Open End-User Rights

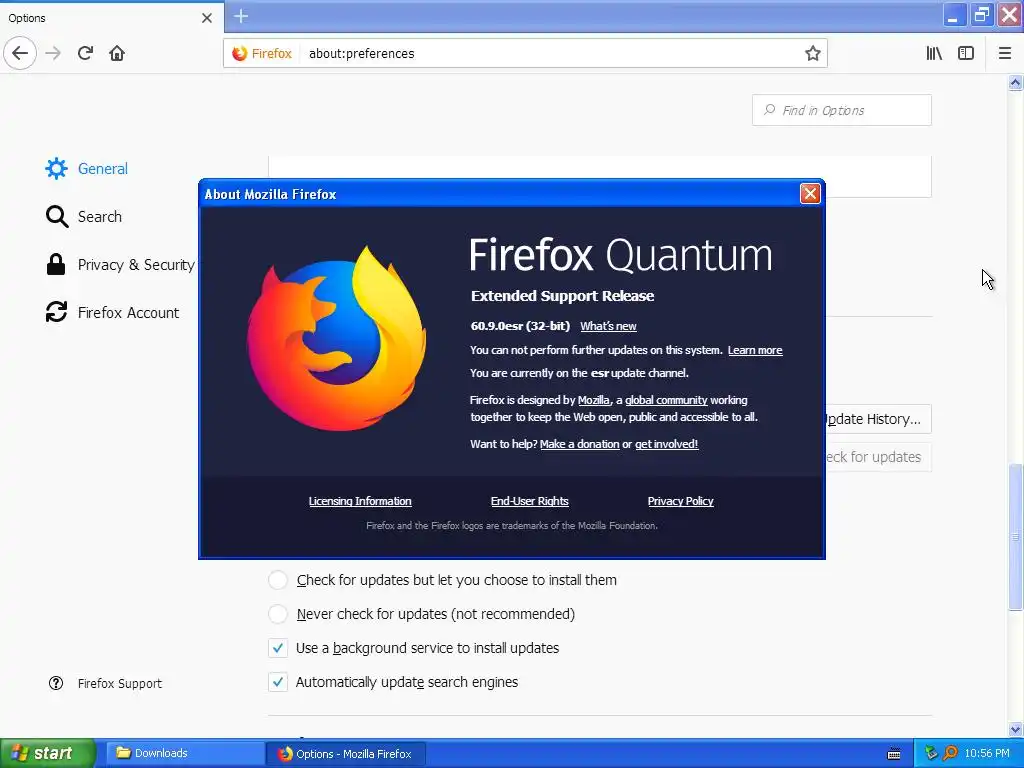tap(530, 501)
